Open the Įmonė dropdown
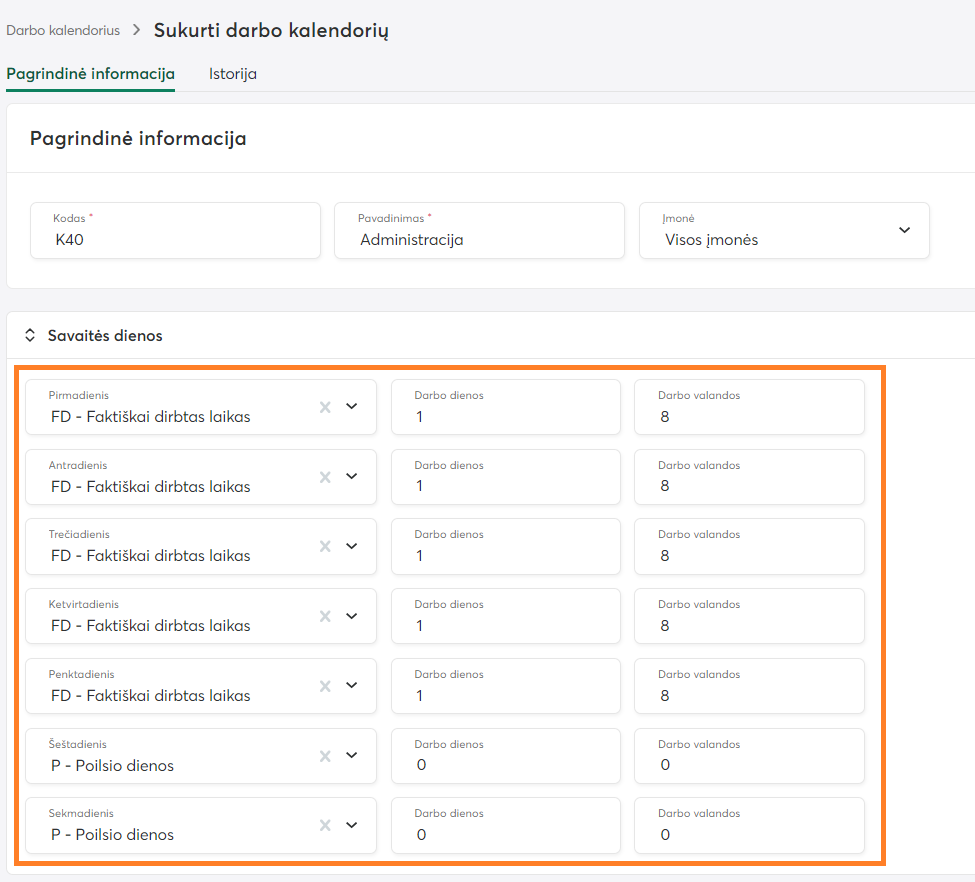This screenshot has width=975, height=882. [x=903, y=230]
